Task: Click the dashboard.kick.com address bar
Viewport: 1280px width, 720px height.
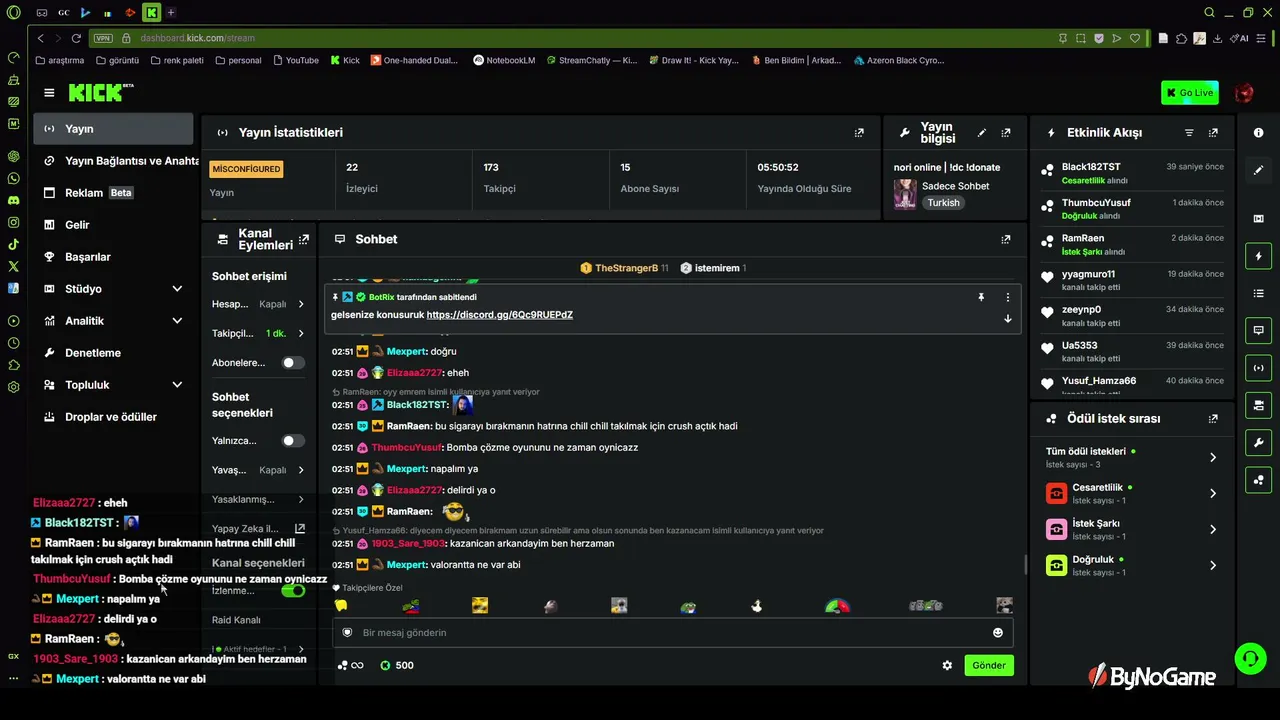Action: [197, 38]
